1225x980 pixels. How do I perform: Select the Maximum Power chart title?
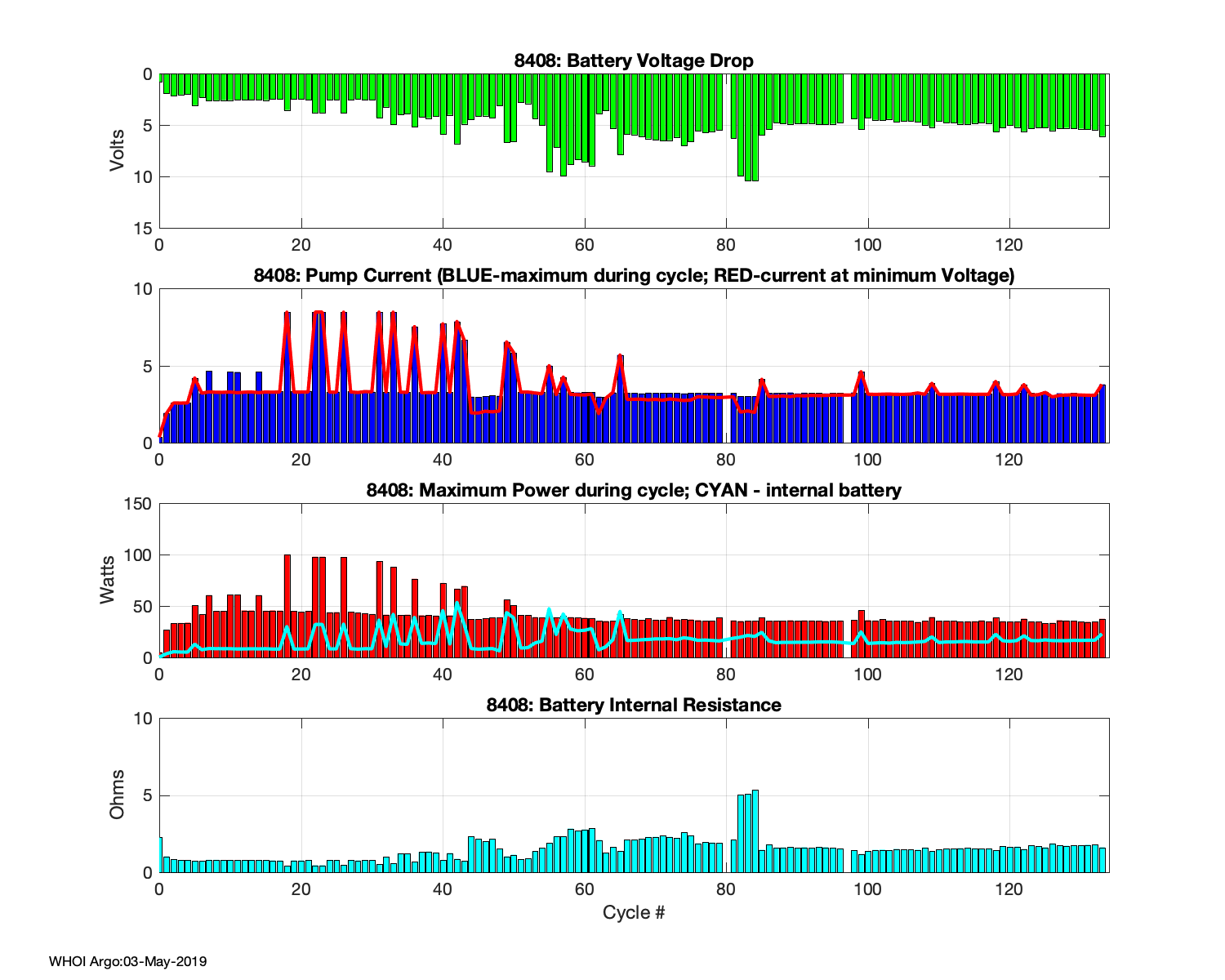click(634, 490)
